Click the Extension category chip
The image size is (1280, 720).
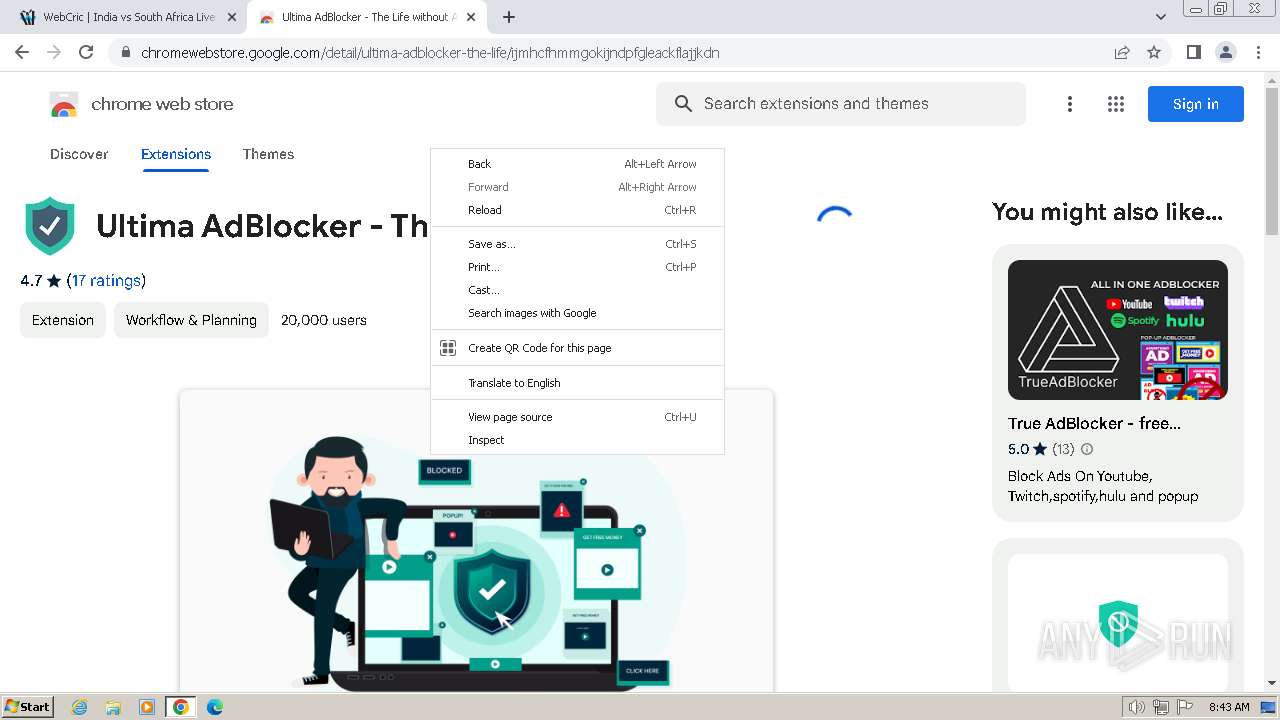(x=63, y=320)
